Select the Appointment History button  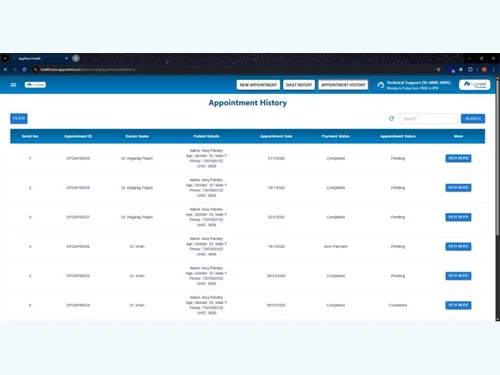click(x=343, y=85)
